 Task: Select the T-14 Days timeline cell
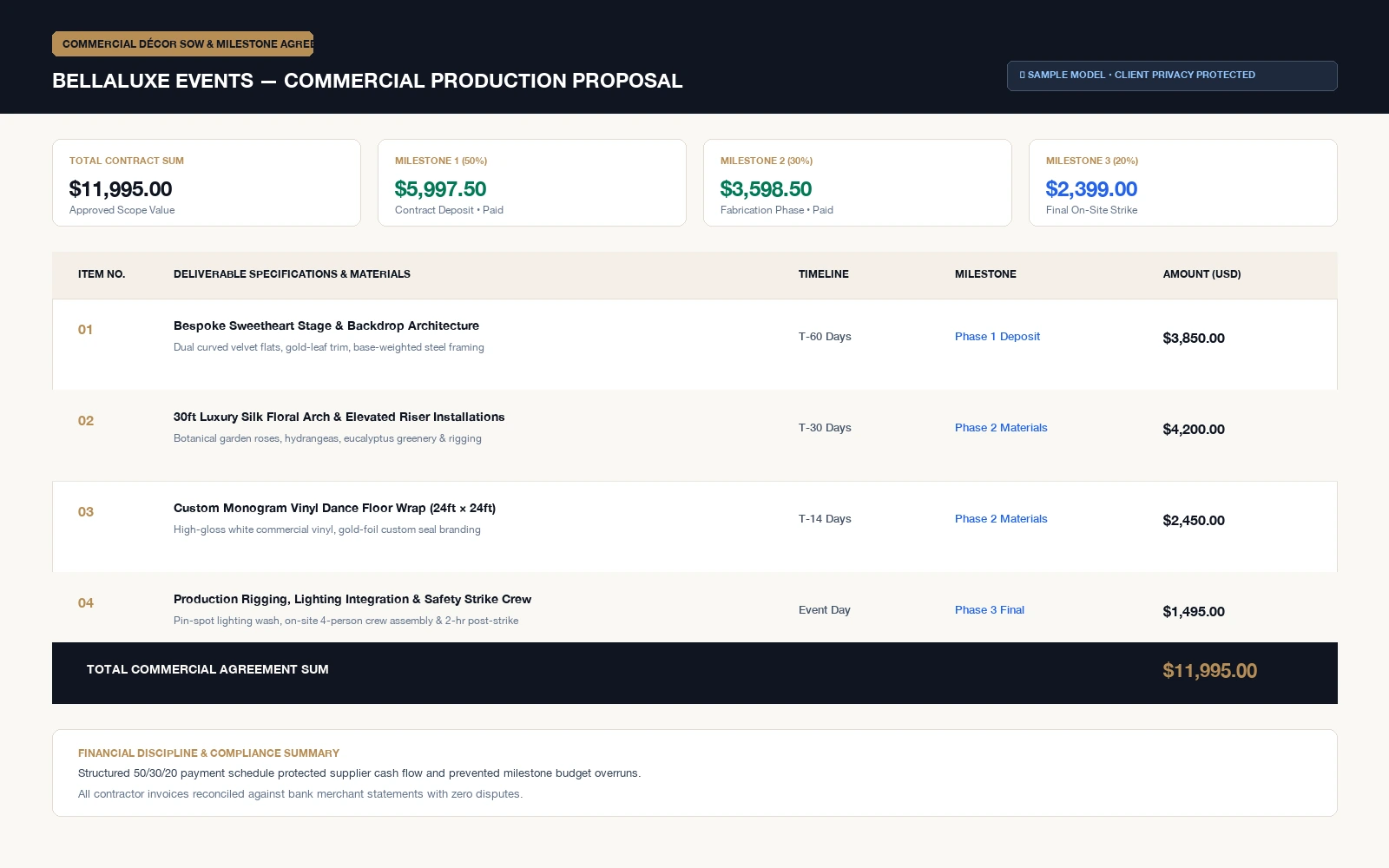pos(825,519)
